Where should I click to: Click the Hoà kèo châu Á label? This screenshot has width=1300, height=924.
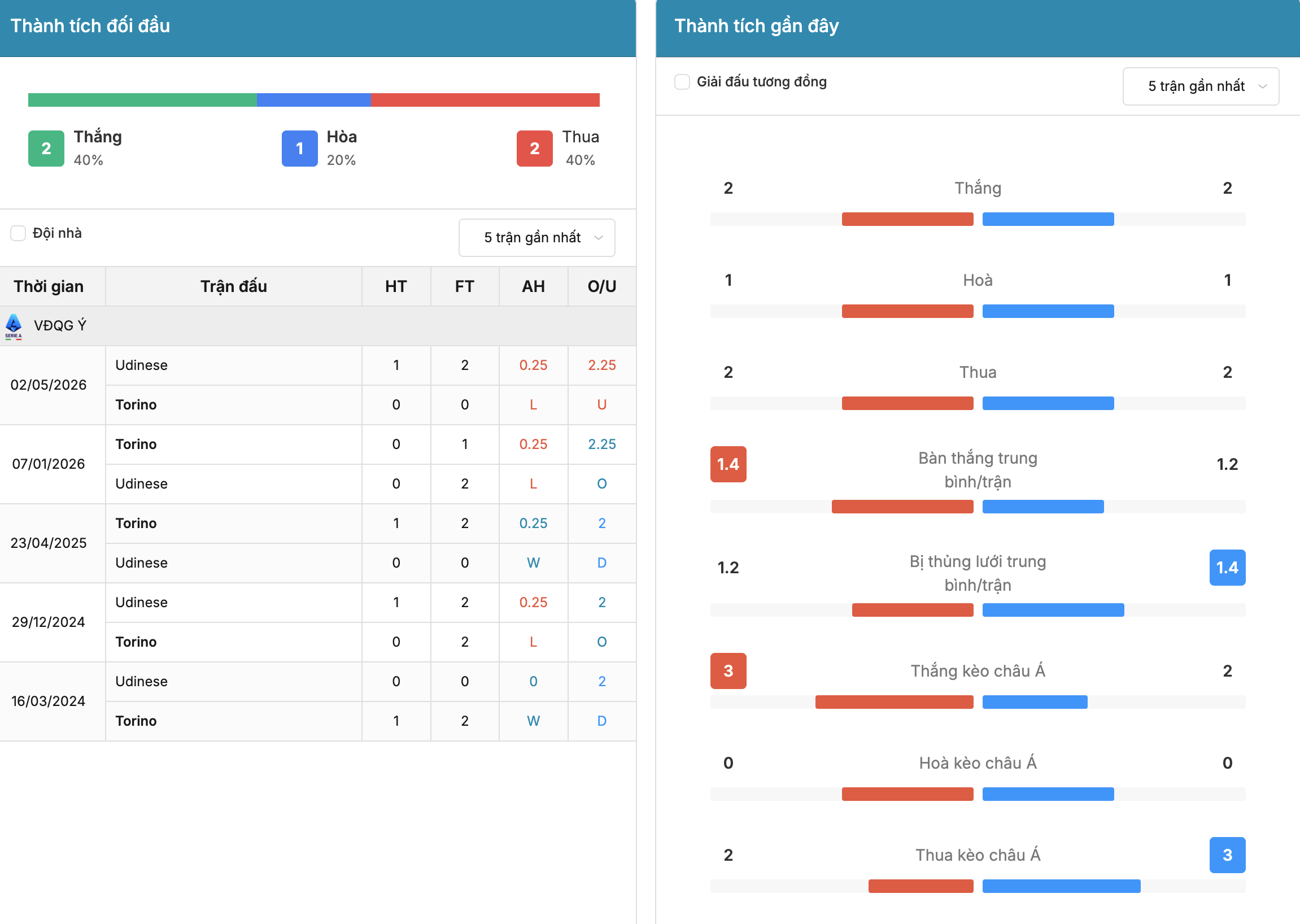978,764
